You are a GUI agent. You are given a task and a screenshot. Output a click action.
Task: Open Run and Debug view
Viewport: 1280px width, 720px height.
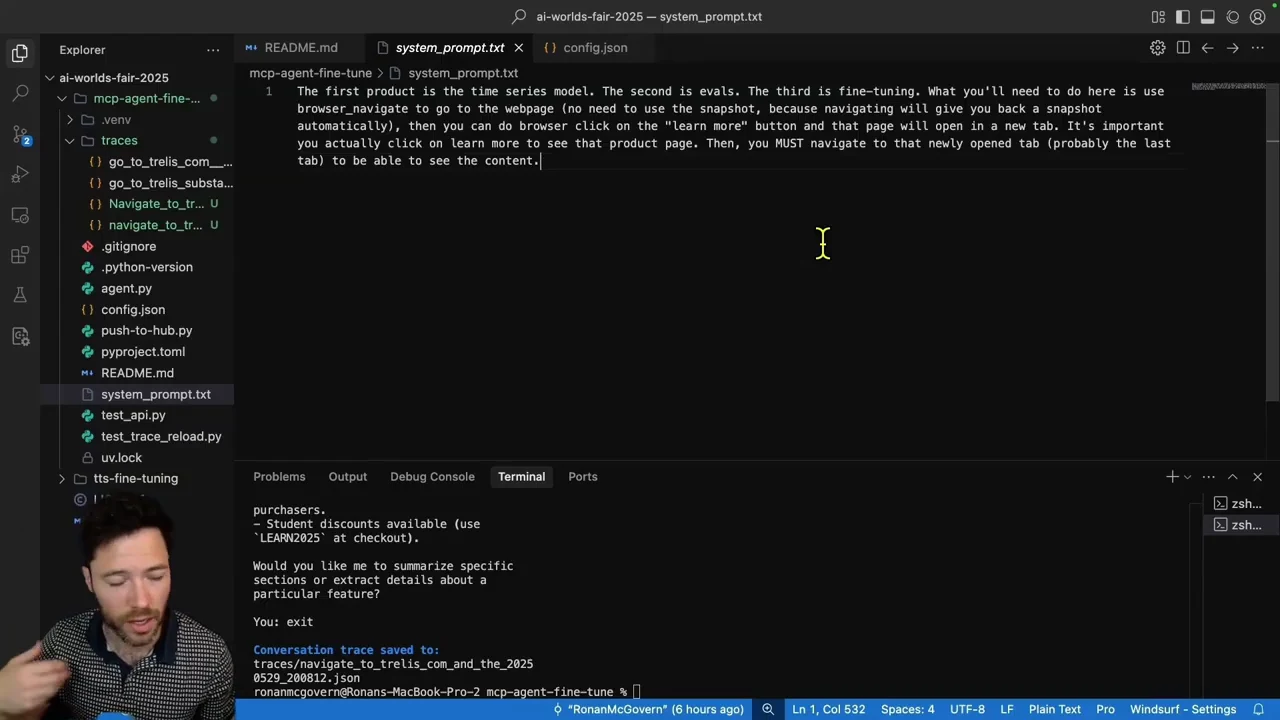(20, 175)
